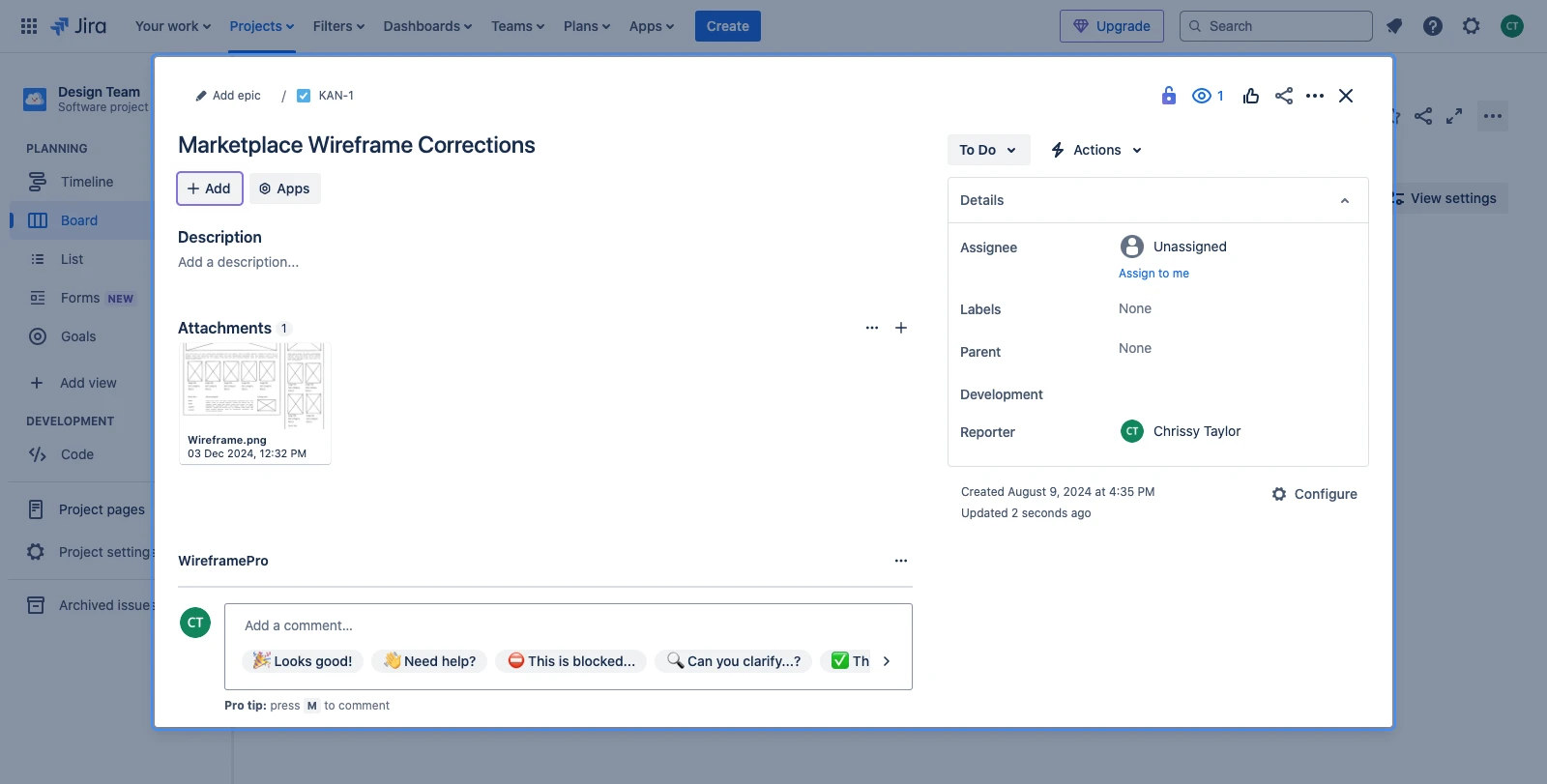Click the Create button
This screenshot has width=1547, height=784.
(x=728, y=26)
